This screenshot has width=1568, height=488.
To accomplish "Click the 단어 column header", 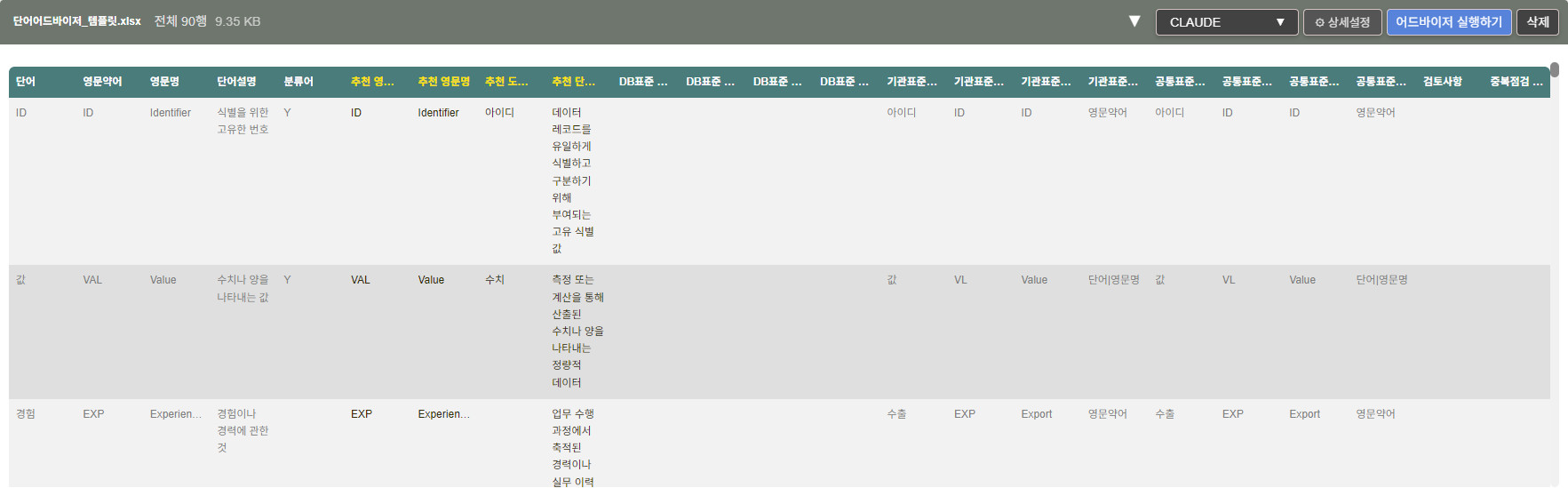I will pyautogui.click(x=26, y=82).
